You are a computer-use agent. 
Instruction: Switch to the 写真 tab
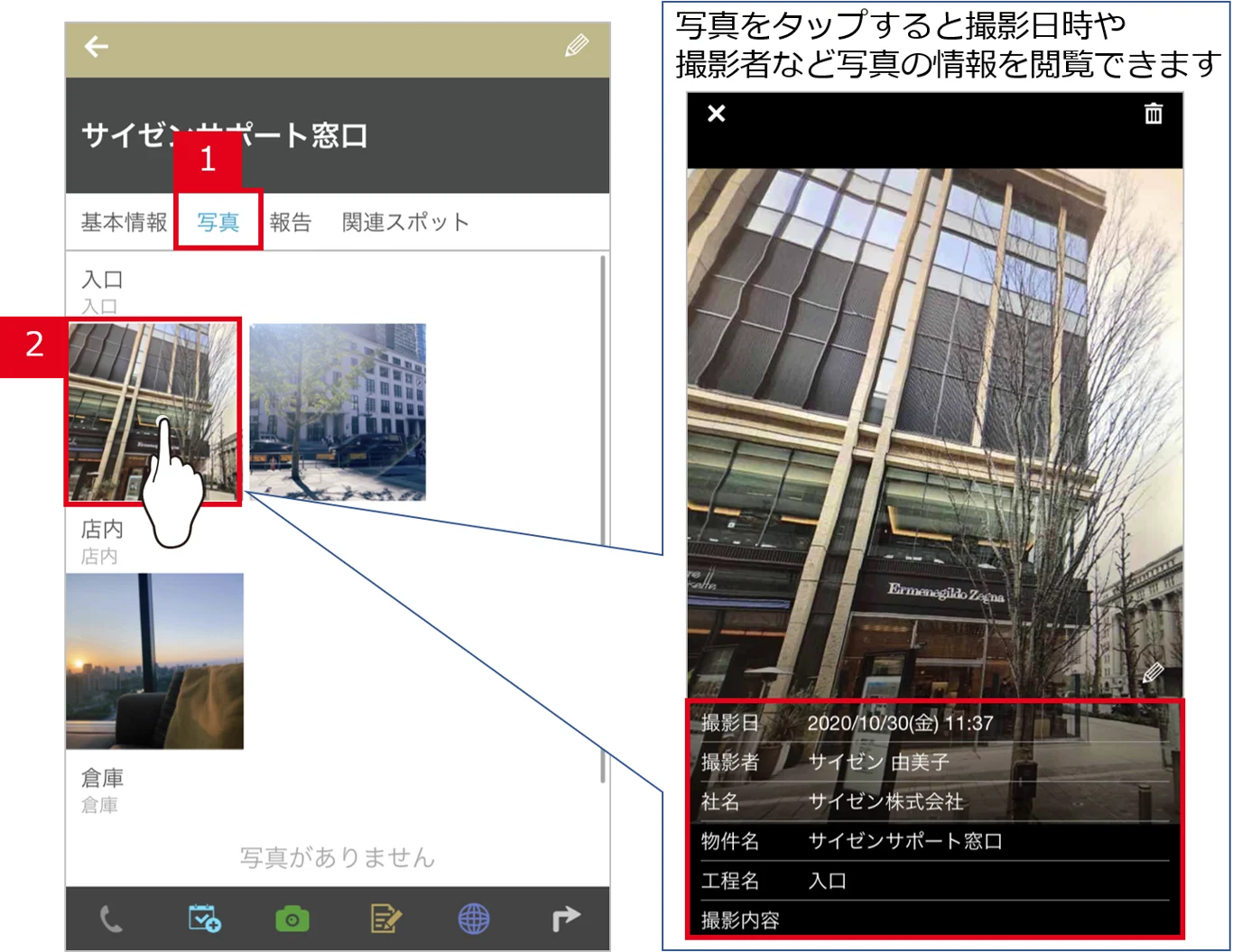(x=218, y=222)
